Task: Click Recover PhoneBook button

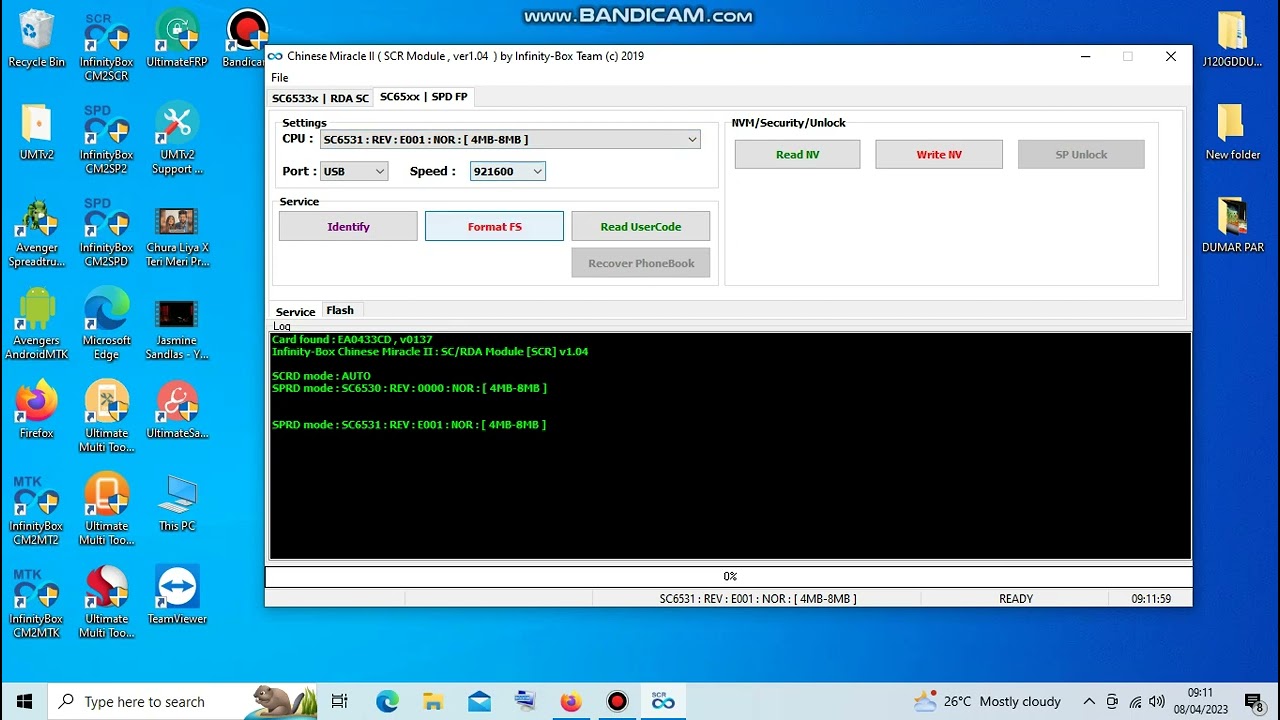Action: coord(641,263)
